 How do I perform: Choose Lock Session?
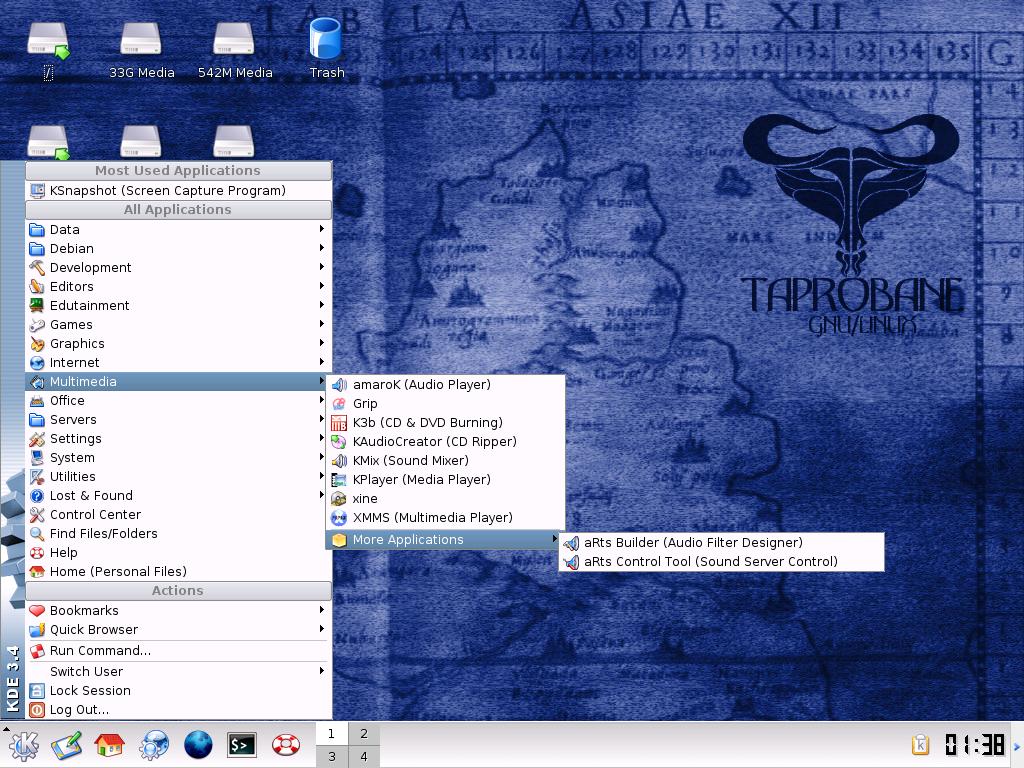point(178,690)
